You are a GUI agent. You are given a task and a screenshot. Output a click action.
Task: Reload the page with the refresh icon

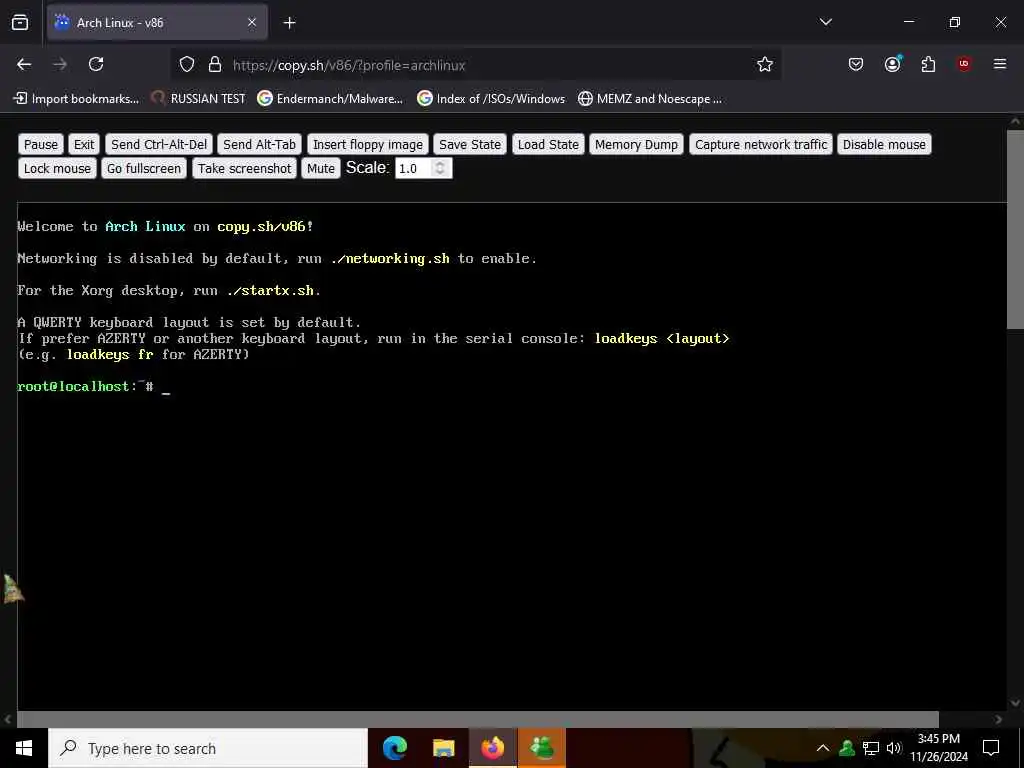[96, 64]
